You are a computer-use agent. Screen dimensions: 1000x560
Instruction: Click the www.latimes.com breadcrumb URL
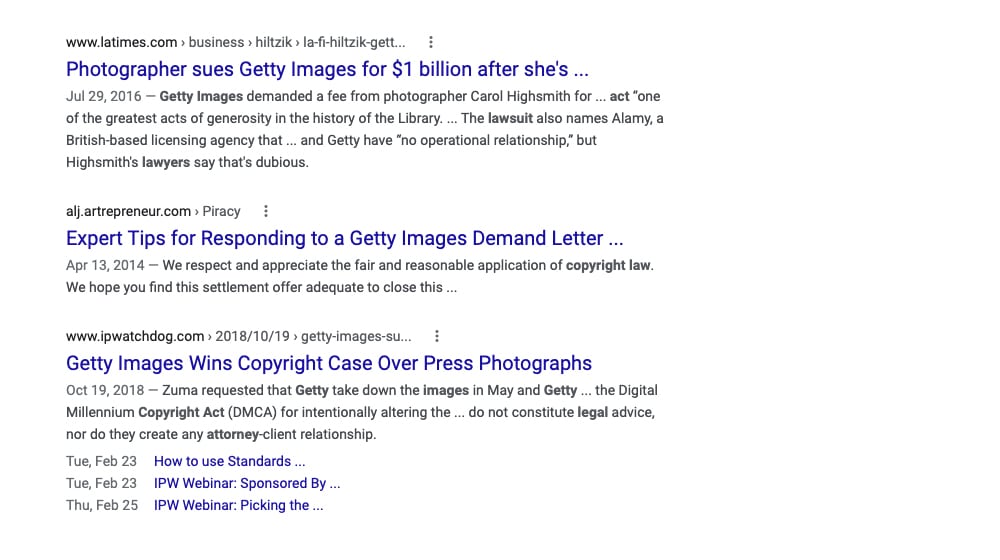pyautogui.click(x=235, y=42)
